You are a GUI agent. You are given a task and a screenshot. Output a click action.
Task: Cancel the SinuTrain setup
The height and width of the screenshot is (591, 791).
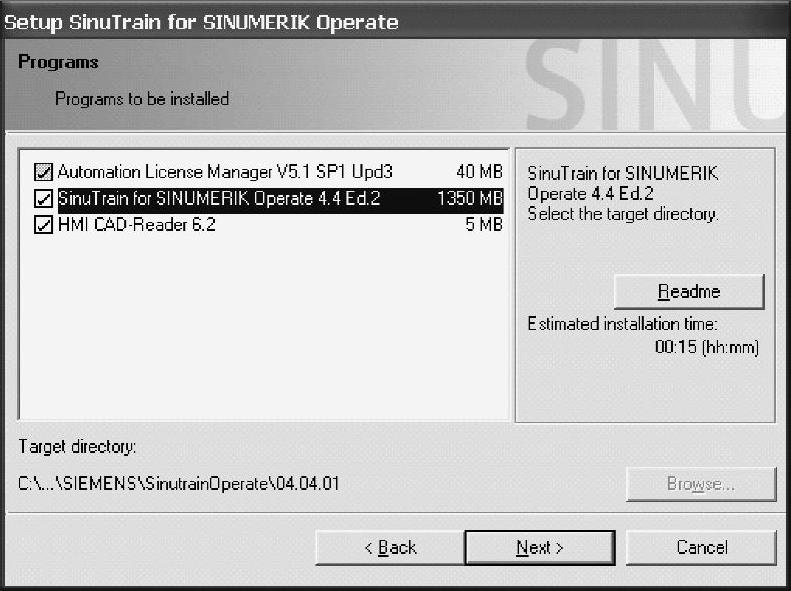(701, 547)
